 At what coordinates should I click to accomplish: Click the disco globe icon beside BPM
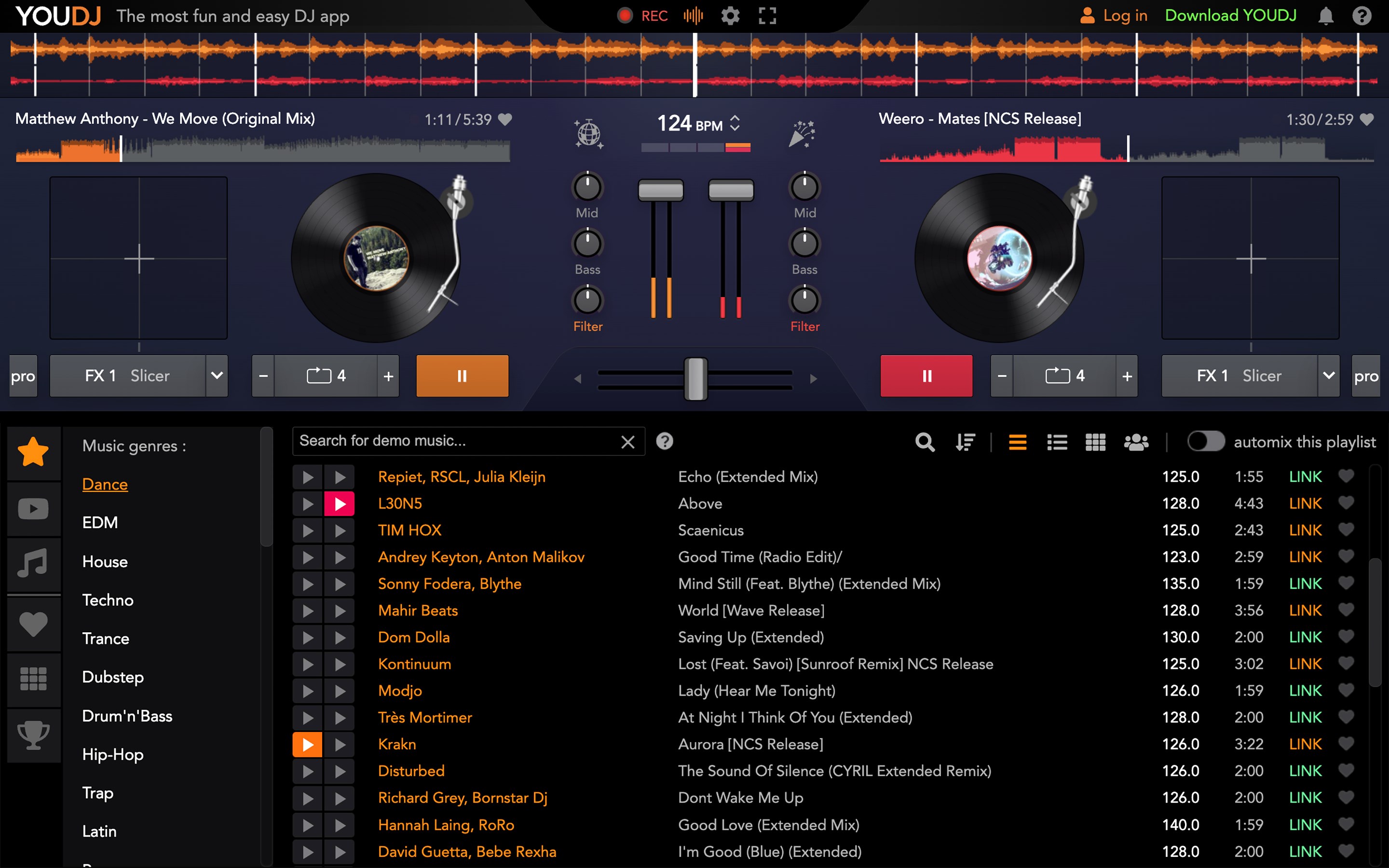pos(589,135)
